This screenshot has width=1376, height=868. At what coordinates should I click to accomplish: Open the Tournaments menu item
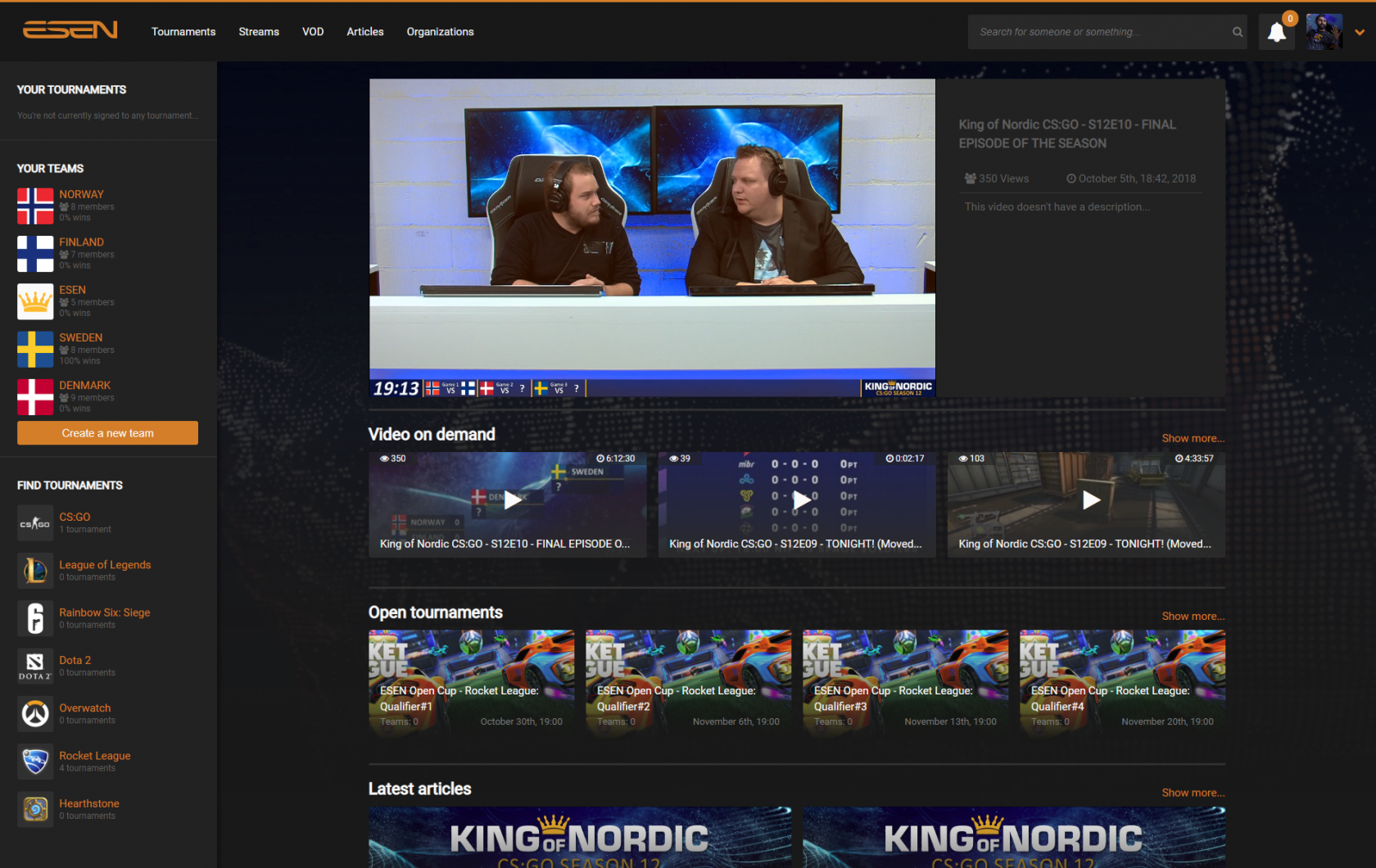point(183,32)
